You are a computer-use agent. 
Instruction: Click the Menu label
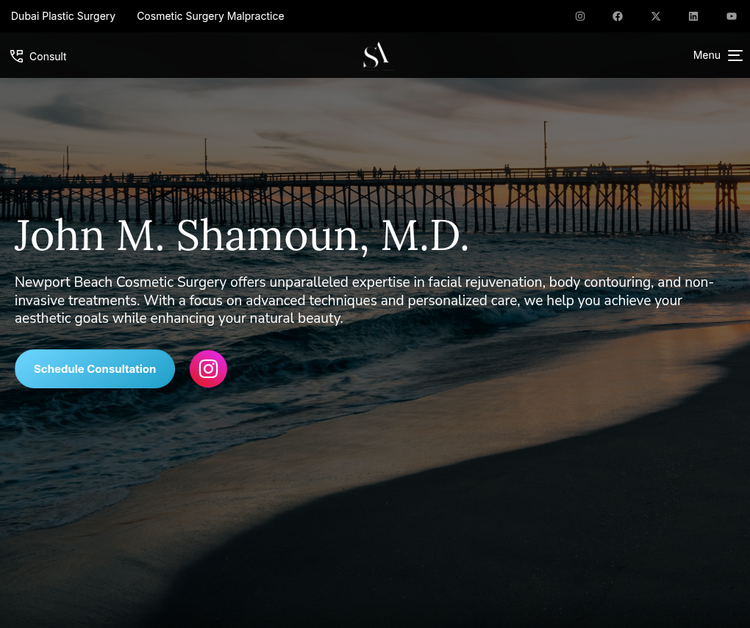tap(706, 55)
